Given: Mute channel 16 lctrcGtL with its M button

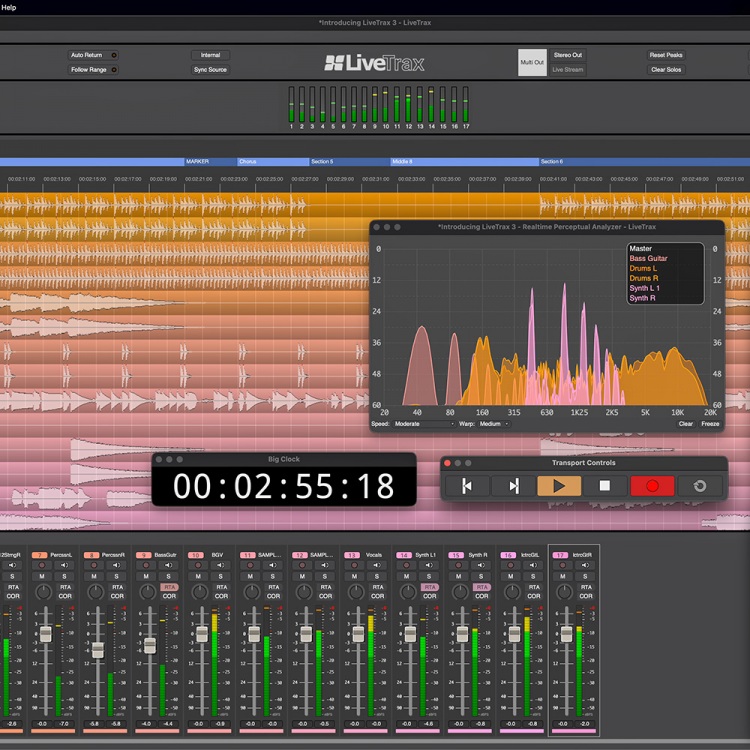Looking at the screenshot, I should click(510, 576).
